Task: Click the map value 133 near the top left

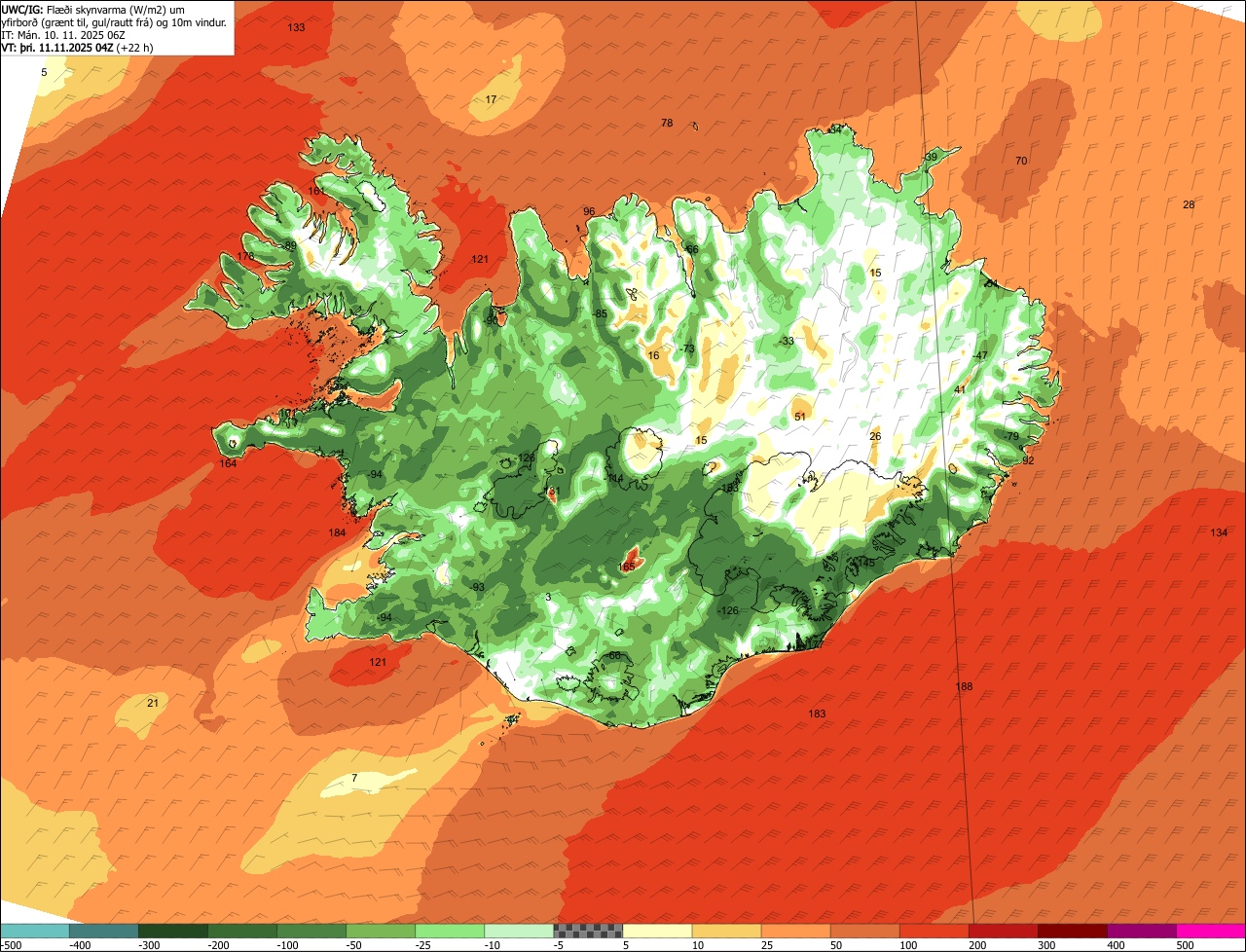Action: pos(297,27)
